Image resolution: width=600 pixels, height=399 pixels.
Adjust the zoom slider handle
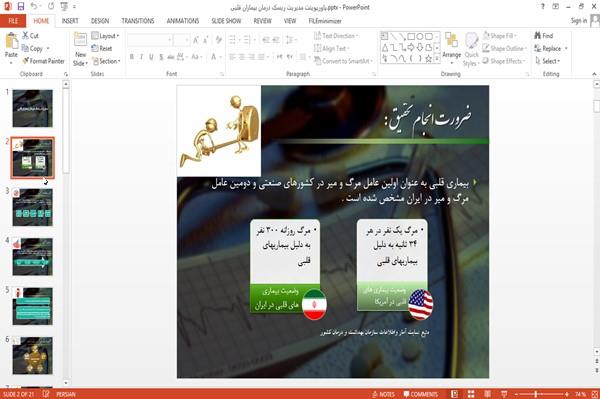point(536,394)
